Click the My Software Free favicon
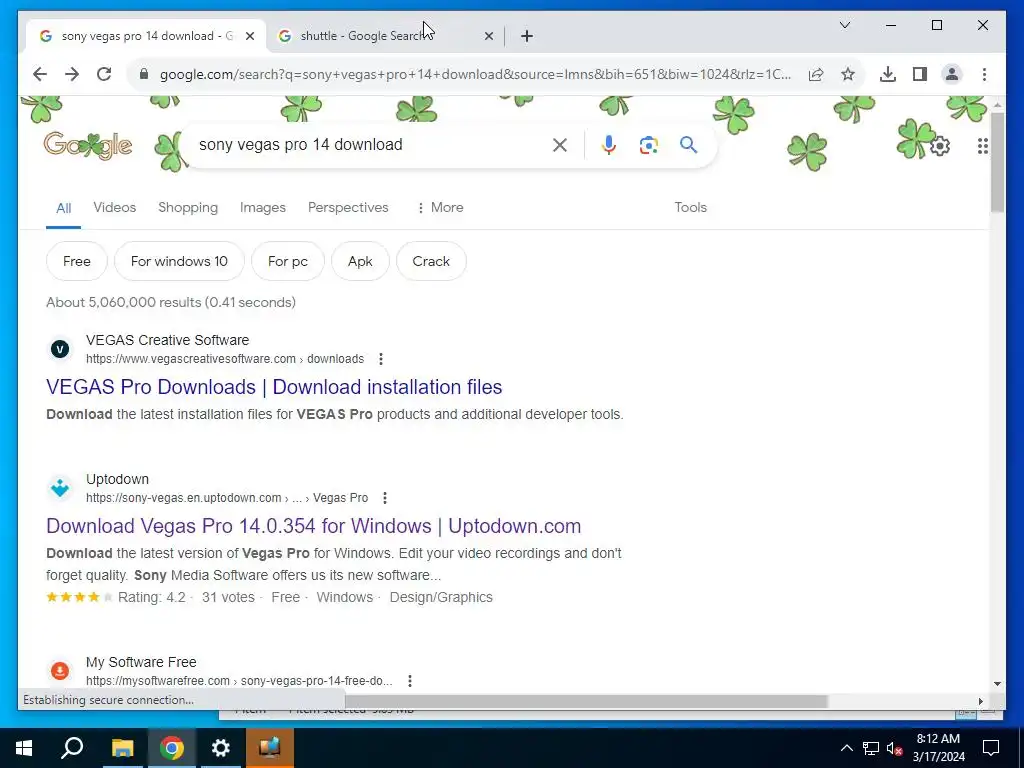Screen dimensions: 1024x768 point(60,671)
